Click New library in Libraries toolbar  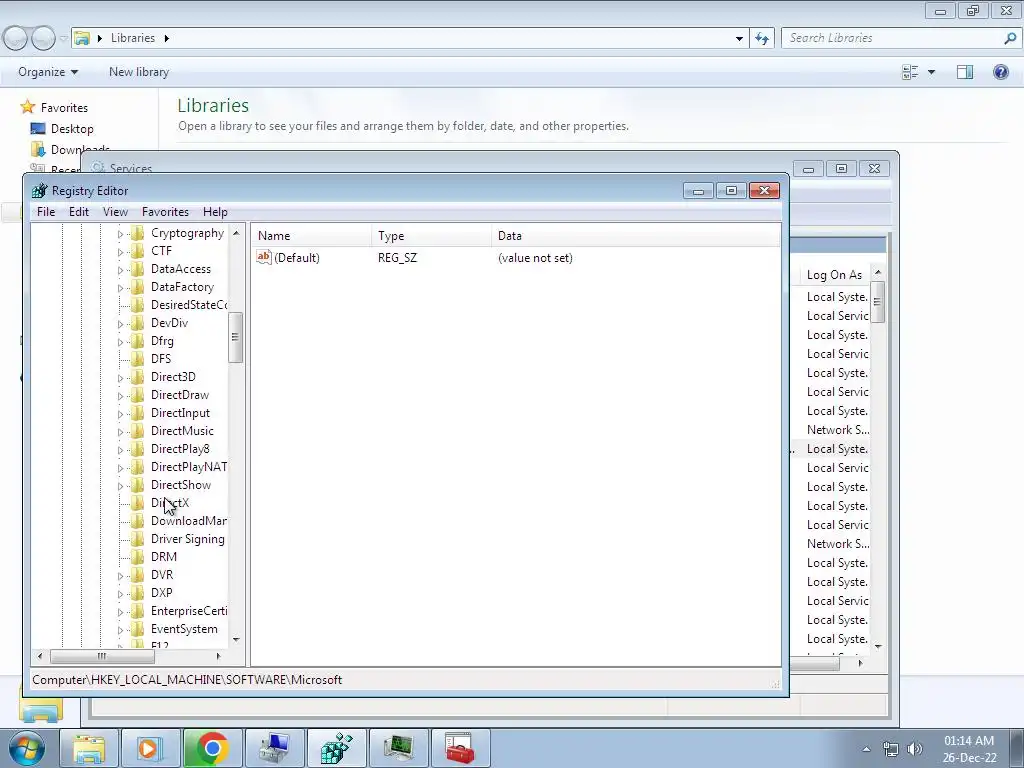pyautogui.click(x=138, y=72)
